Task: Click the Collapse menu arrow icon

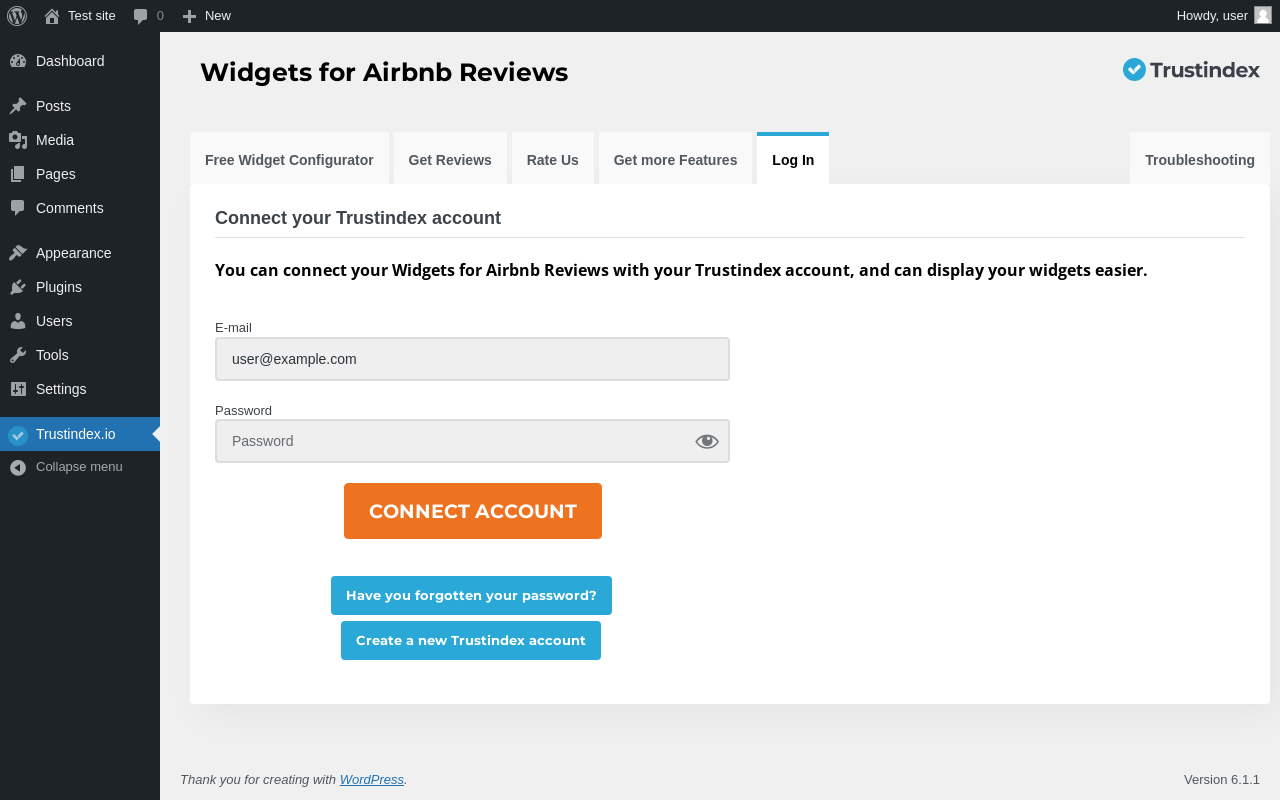Action: point(18,467)
